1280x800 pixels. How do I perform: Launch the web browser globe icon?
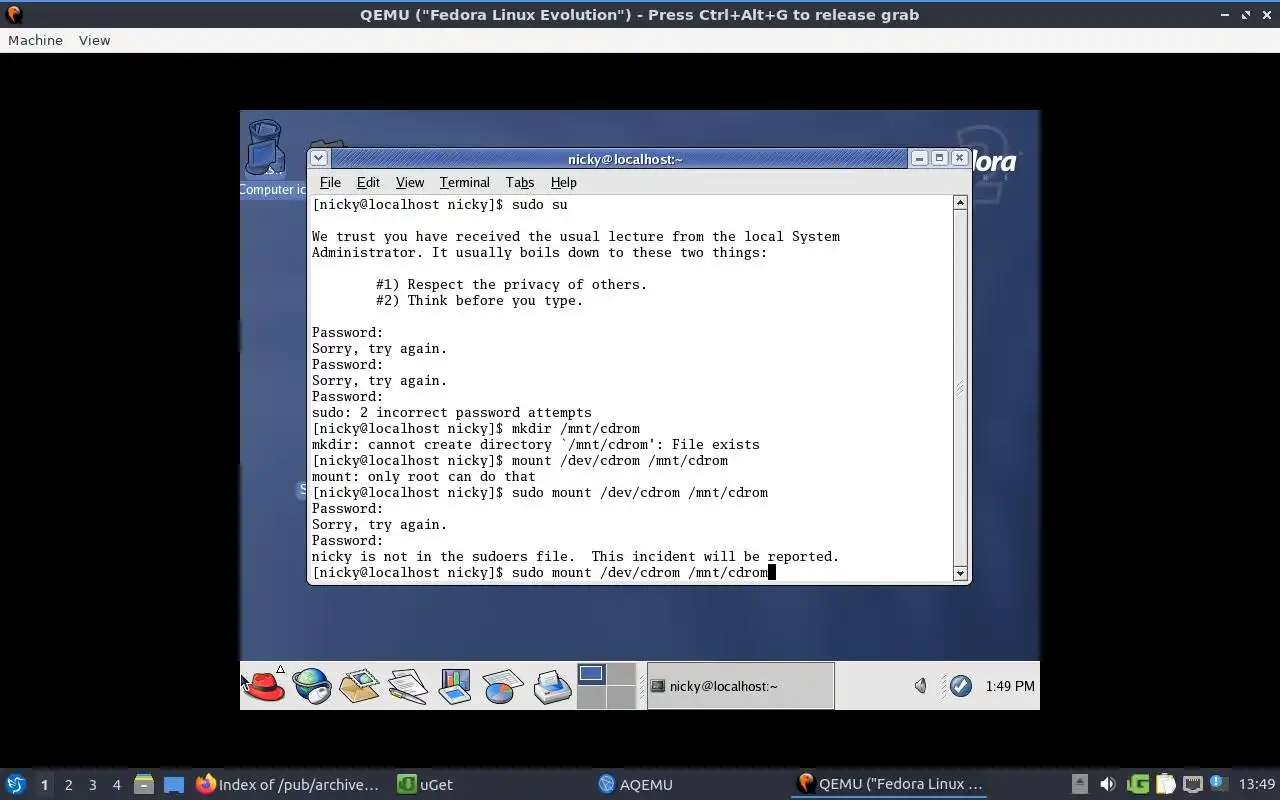point(311,686)
